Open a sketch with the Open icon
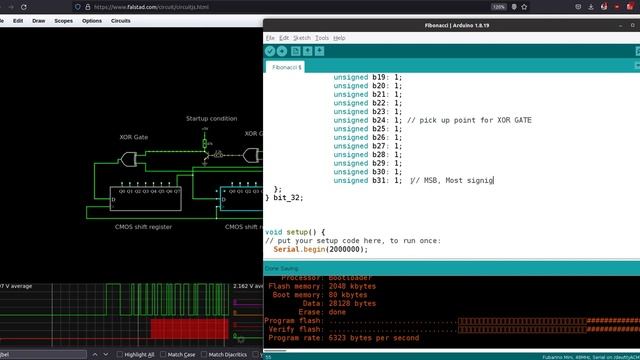 (x=307, y=51)
